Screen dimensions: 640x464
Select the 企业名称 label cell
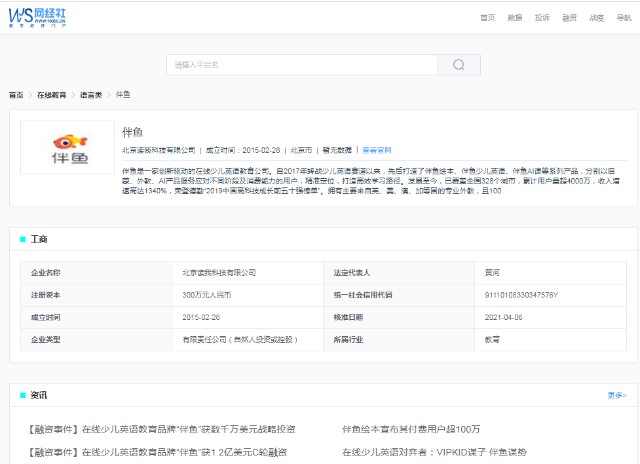[96, 273]
